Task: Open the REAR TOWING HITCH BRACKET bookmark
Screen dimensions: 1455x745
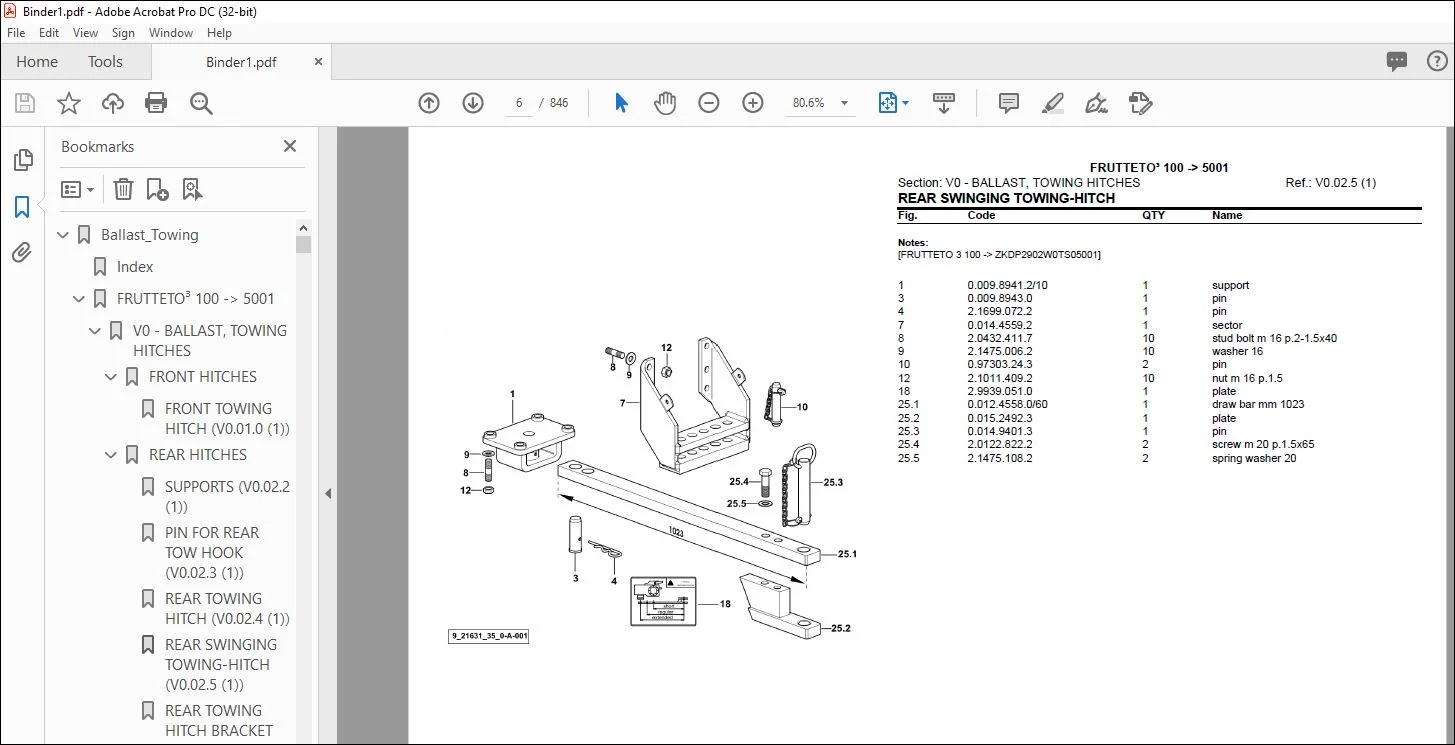Action: tap(219, 721)
